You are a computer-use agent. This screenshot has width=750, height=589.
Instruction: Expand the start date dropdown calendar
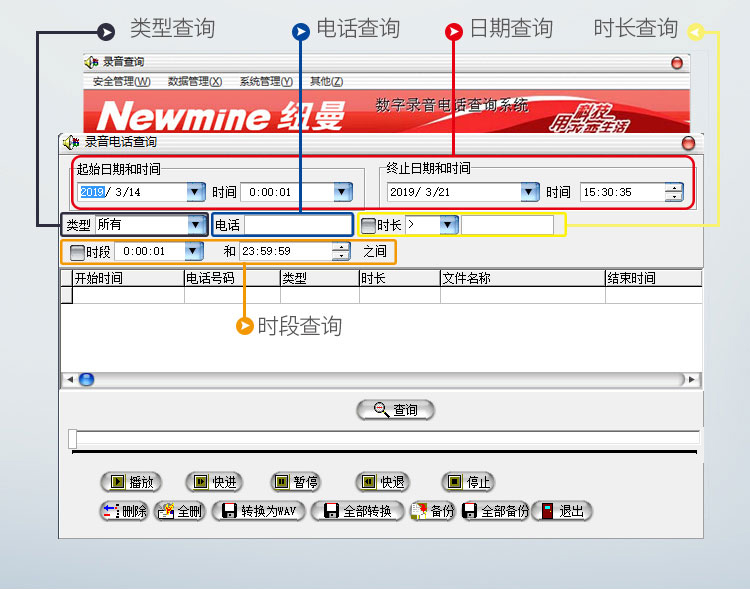(x=195, y=192)
